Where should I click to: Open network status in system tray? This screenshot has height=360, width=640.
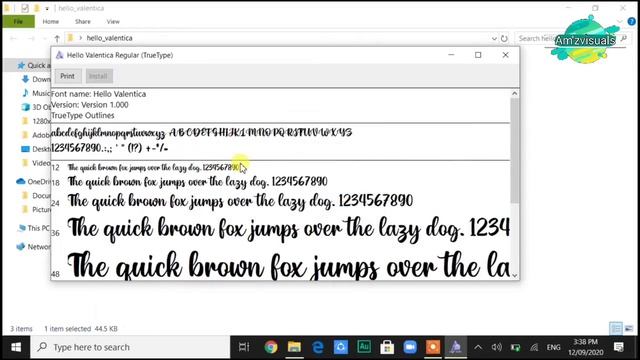(534, 347)
